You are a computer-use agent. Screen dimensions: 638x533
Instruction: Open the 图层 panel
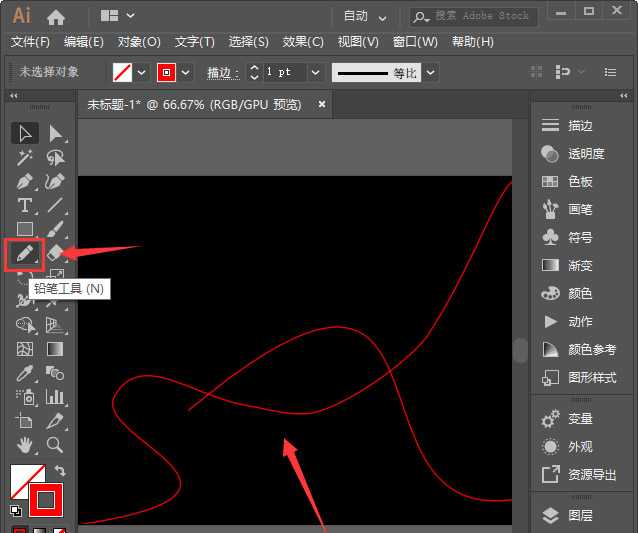pyautogui.click(x=580, y=516)
